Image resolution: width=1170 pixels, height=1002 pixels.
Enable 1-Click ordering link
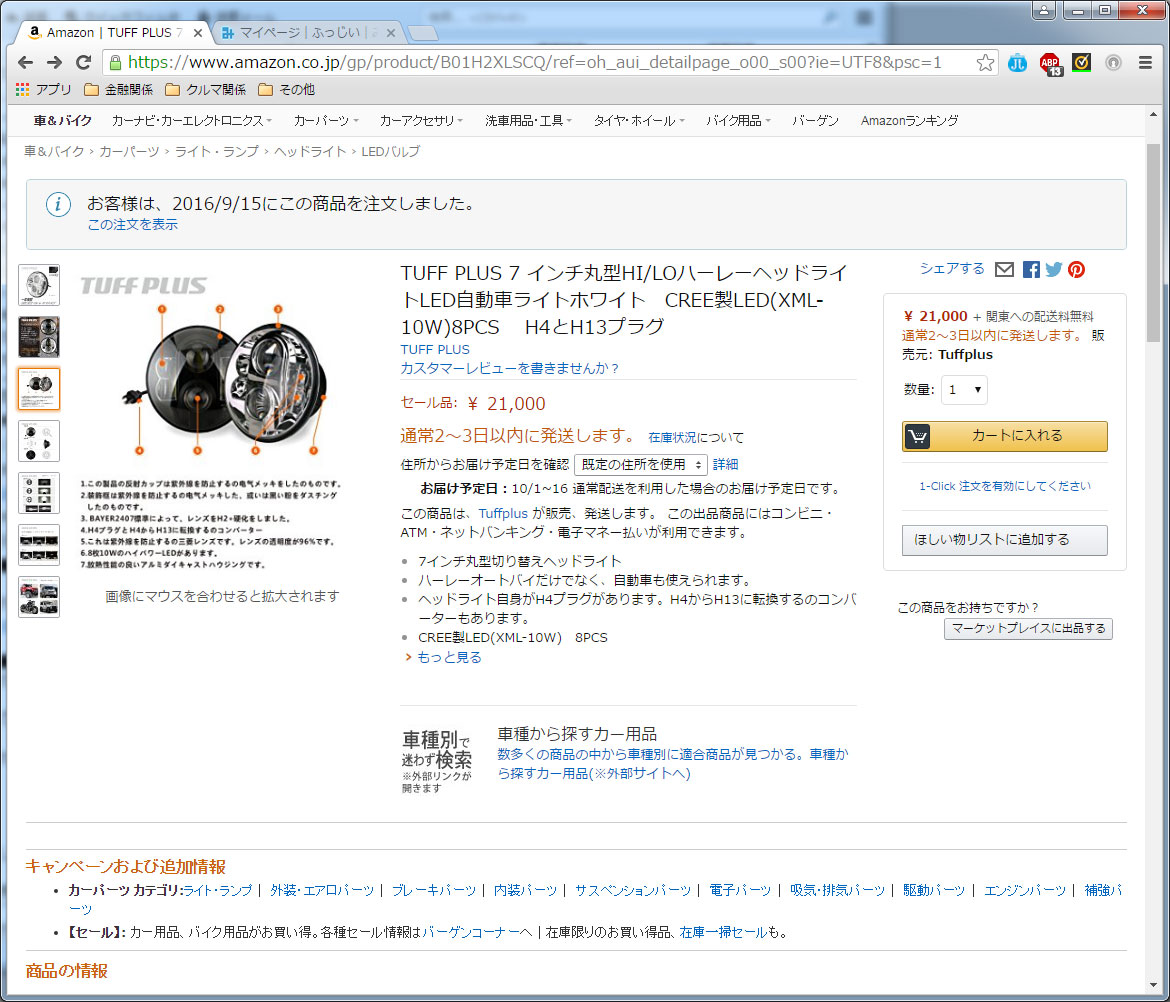1004,486
